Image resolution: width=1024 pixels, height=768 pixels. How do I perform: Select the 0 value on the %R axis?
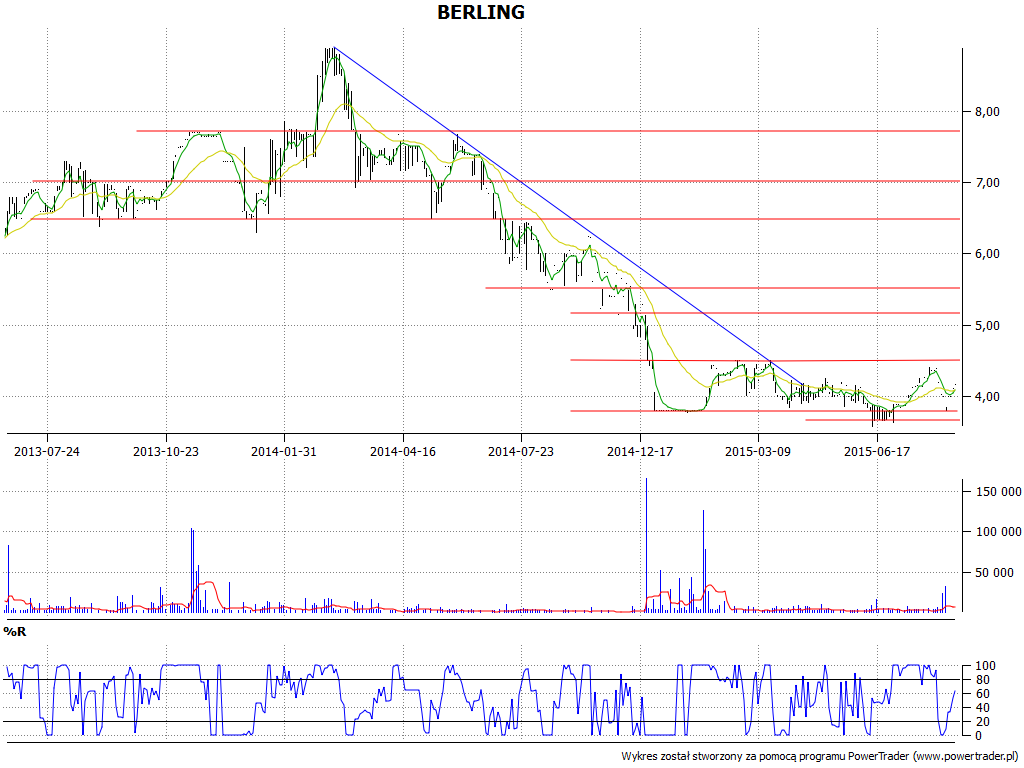[978, 735]
